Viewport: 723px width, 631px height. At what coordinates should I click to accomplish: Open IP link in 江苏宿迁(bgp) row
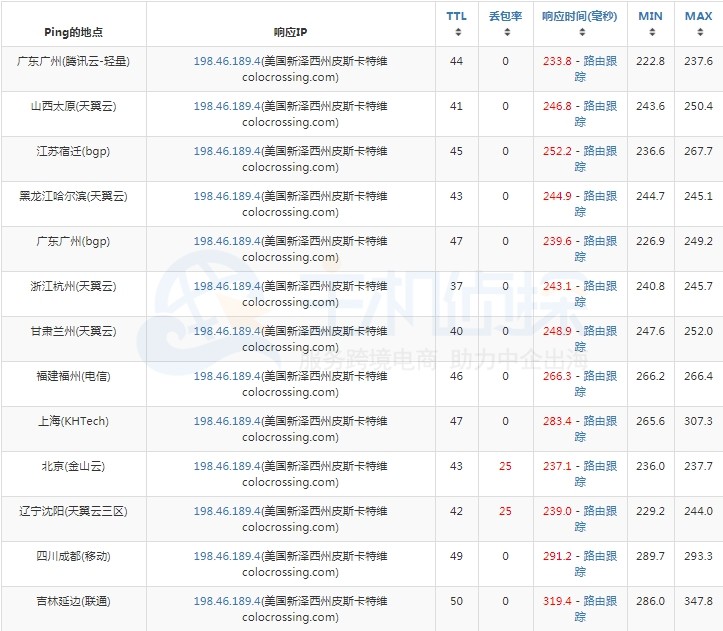pyautogui.click(x=227, y=151)
